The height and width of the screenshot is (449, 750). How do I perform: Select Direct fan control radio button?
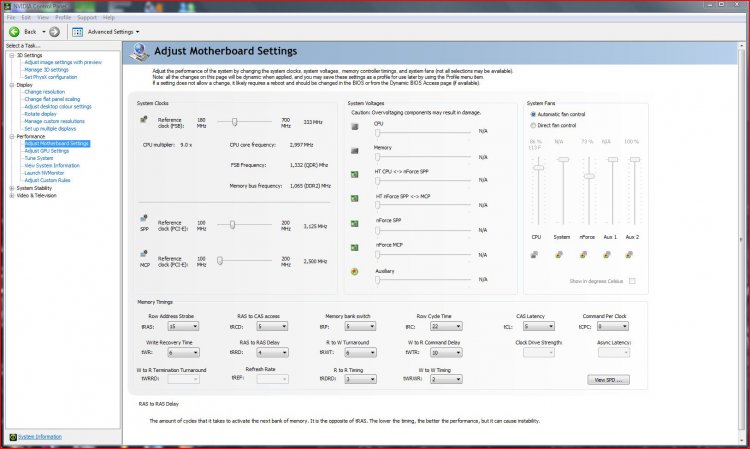point(533,125)
